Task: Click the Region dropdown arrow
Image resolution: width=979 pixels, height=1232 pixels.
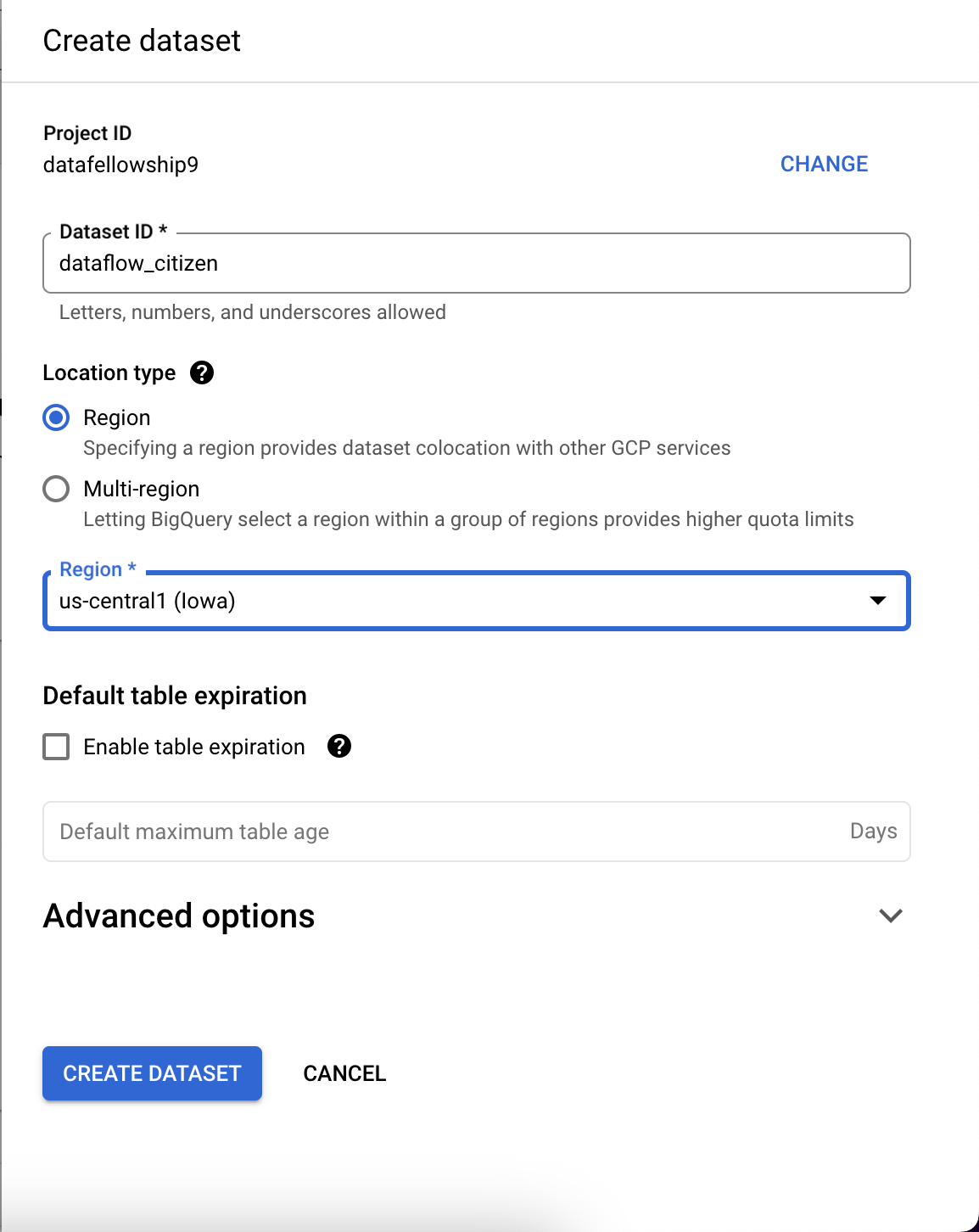Action: tap(877, 602)
